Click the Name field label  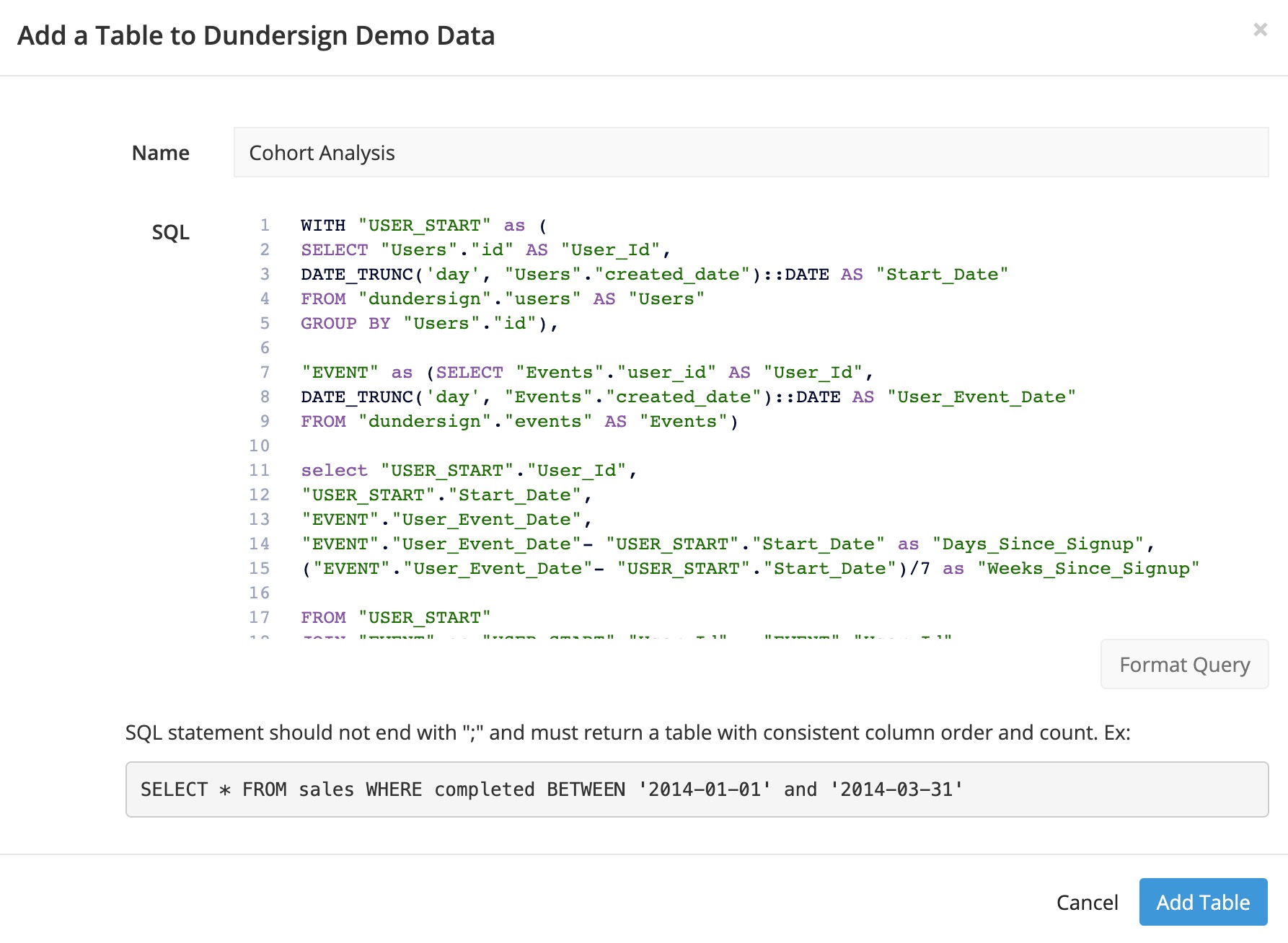click(160, 153)
